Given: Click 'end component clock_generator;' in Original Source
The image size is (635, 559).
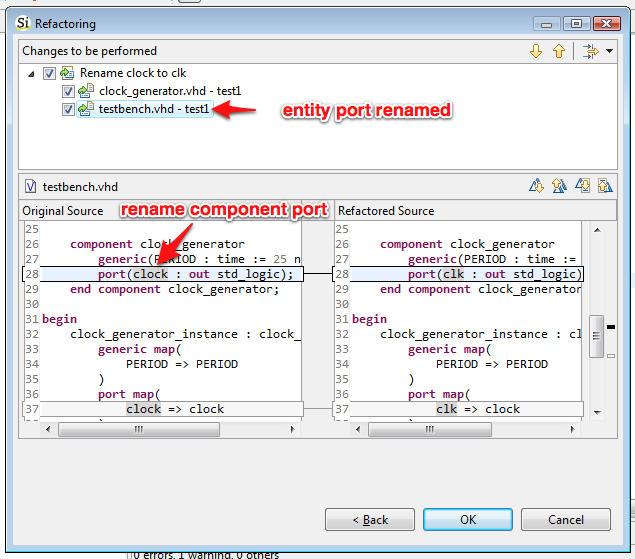Looking at the screenshot, I should click(175, 289).
